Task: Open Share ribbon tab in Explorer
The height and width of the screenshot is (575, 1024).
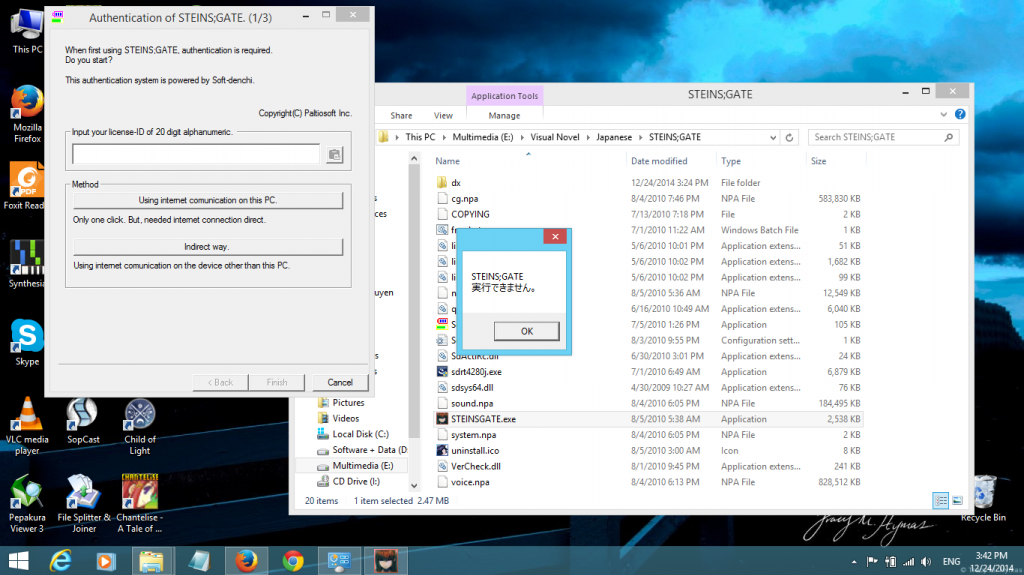Action: 401,116
